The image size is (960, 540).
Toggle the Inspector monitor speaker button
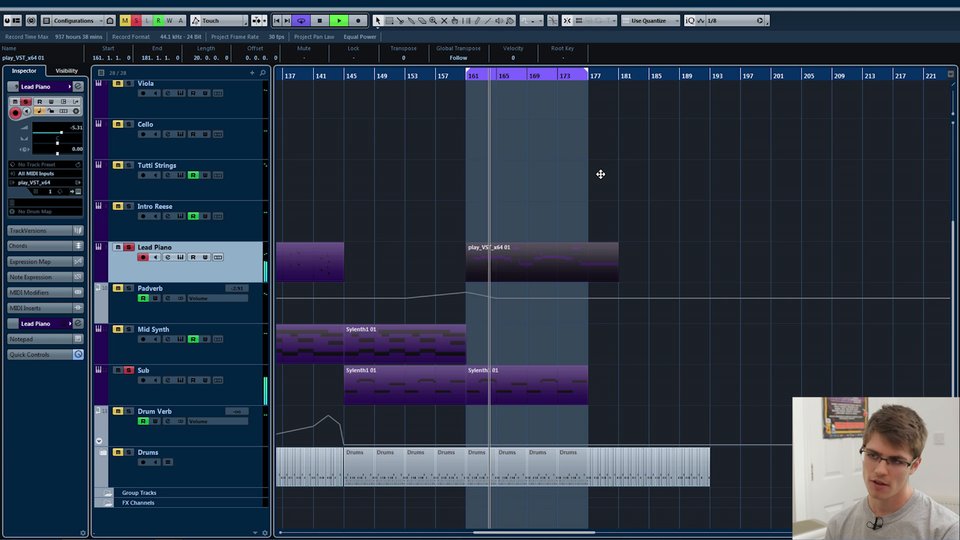click(x=27, y=111)
